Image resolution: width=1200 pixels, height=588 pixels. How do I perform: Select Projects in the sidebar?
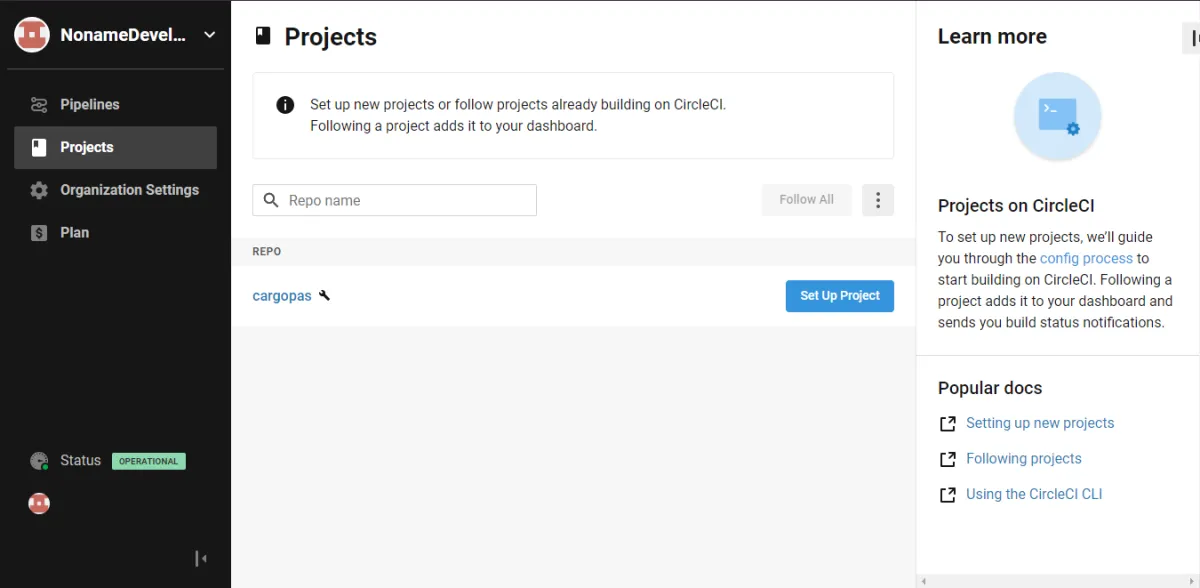point(115,148)
